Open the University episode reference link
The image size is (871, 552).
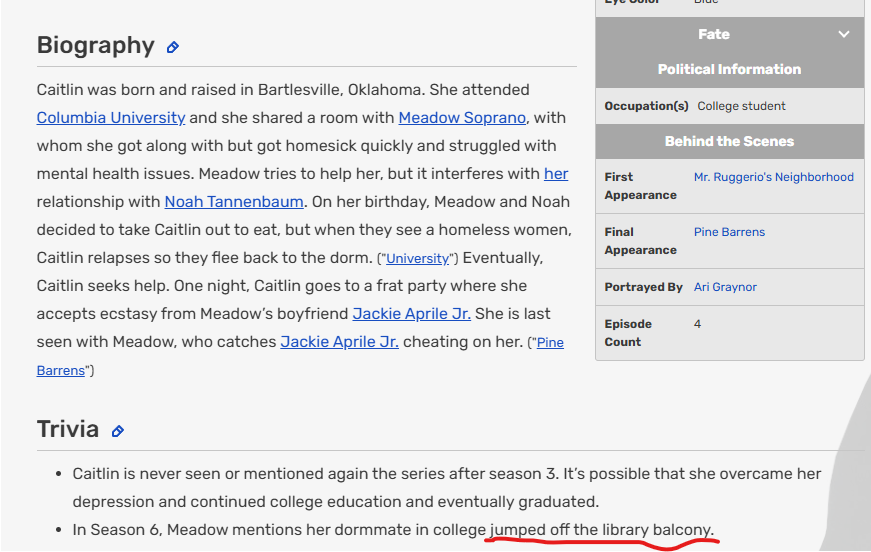[417, 259]
